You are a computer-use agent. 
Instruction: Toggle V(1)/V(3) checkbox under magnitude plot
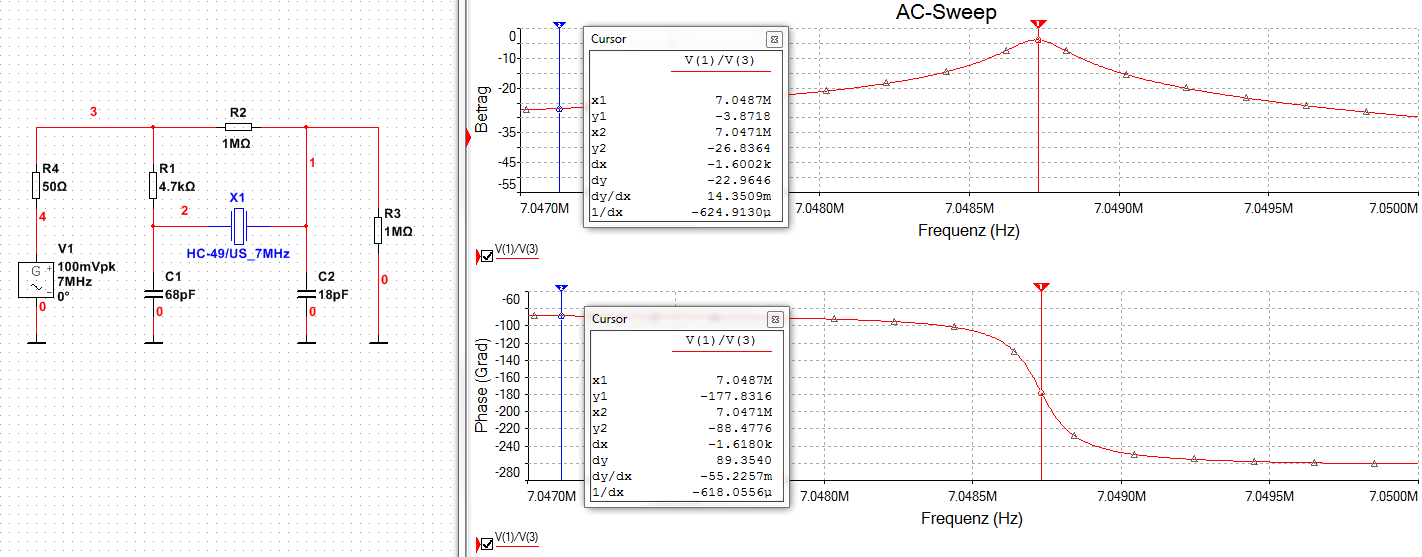click(487, 256)
